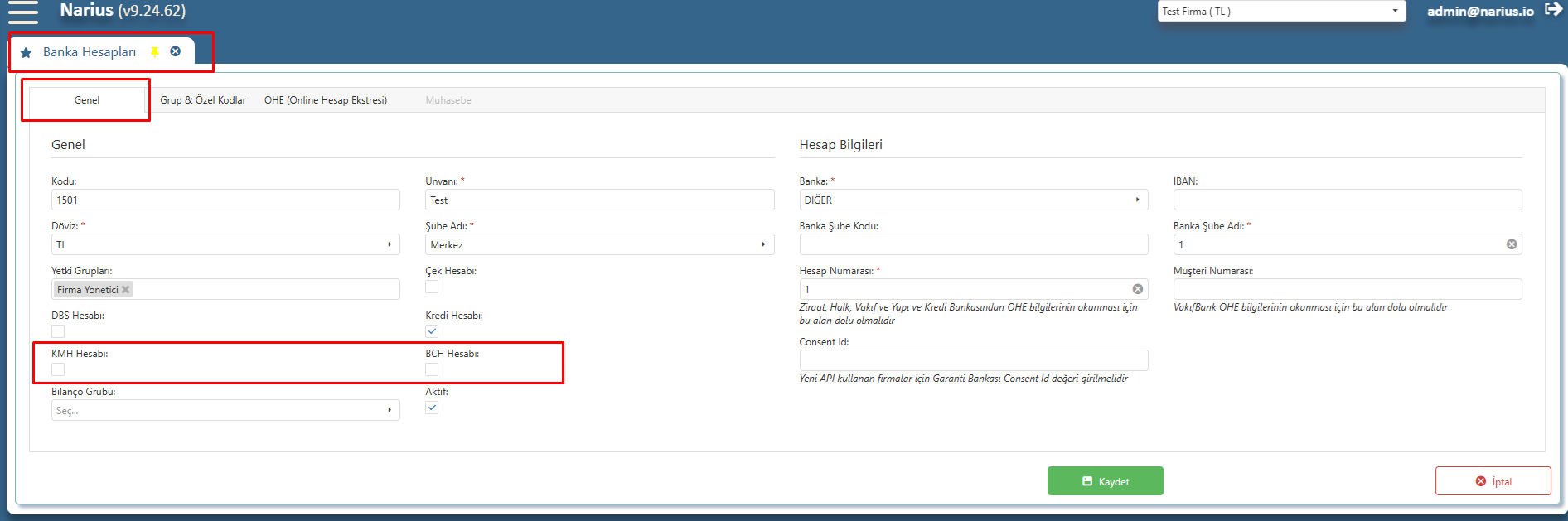Click the green Kaydet button
This screenshot has height=521, width=1568.
coord(1106,481)
